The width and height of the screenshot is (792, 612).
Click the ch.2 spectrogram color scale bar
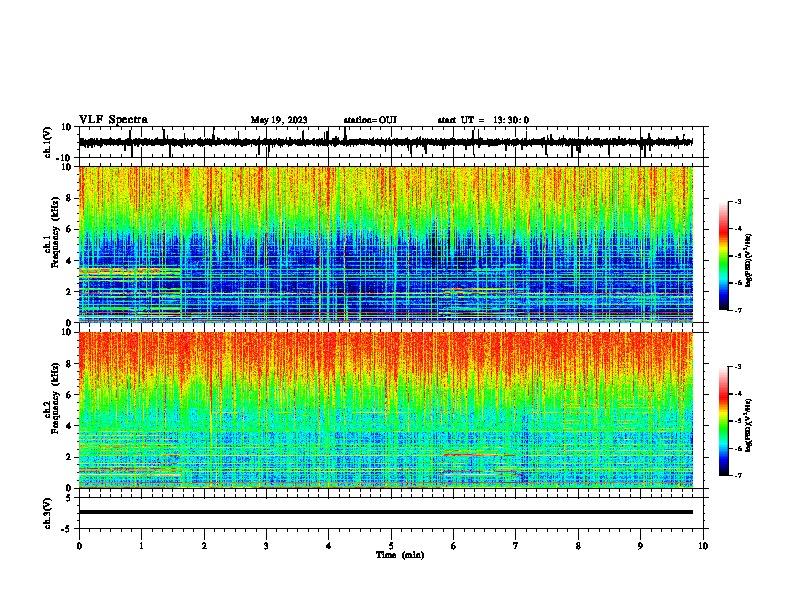[724, 421]
